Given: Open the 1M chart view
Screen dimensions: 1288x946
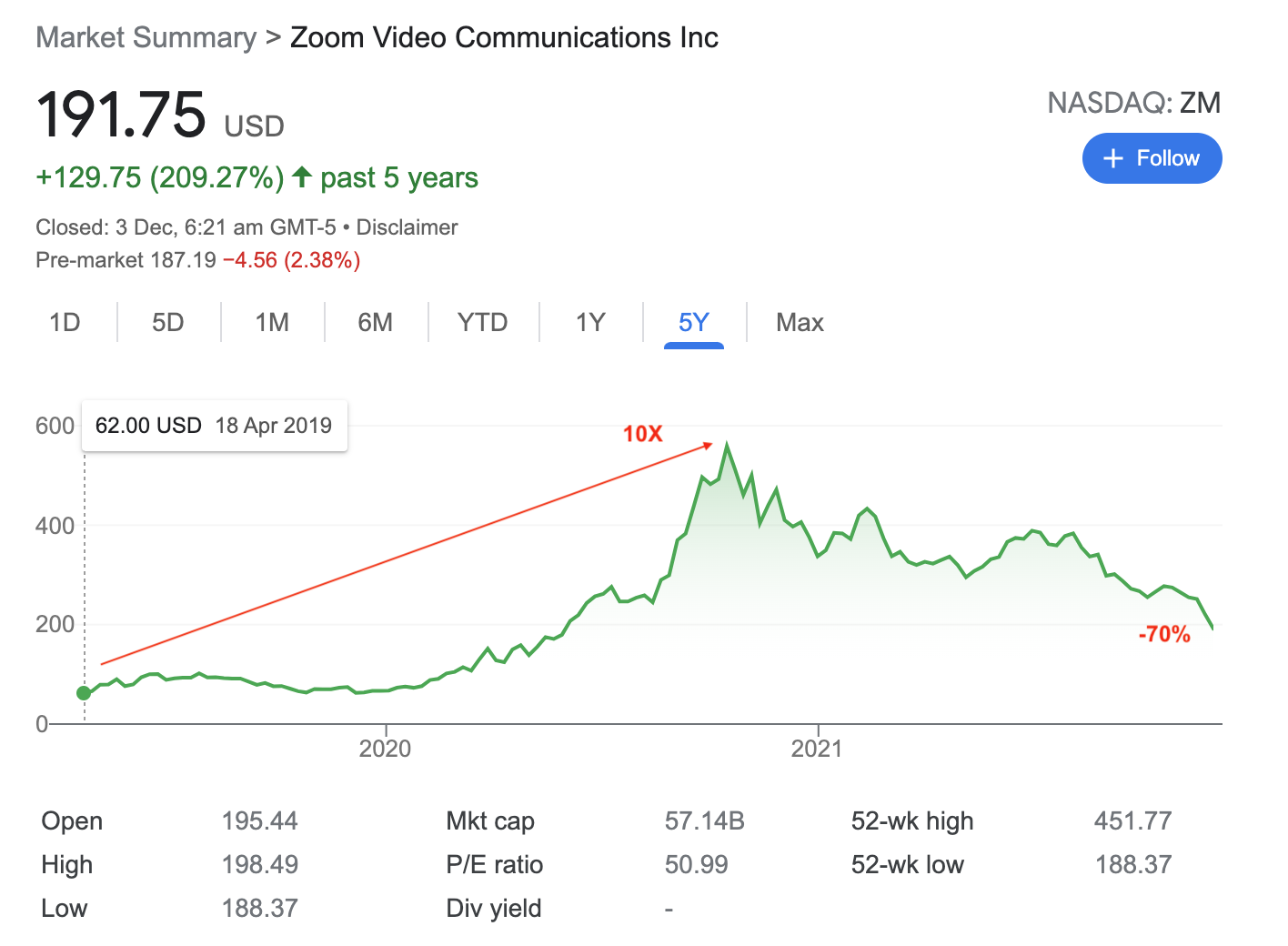Looking at the screenshot, I should (x=271, y=322).
